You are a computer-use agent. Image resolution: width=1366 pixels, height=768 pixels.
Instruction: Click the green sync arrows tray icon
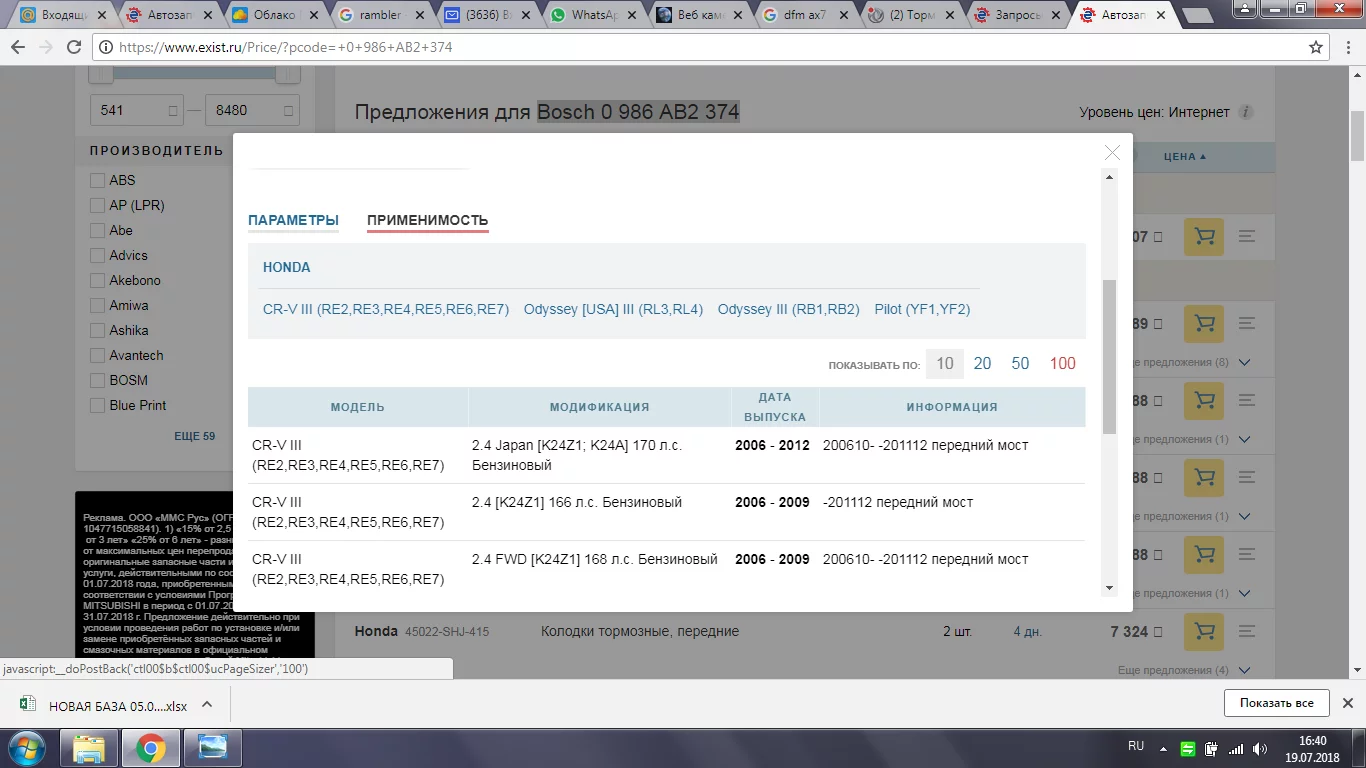1187,748
